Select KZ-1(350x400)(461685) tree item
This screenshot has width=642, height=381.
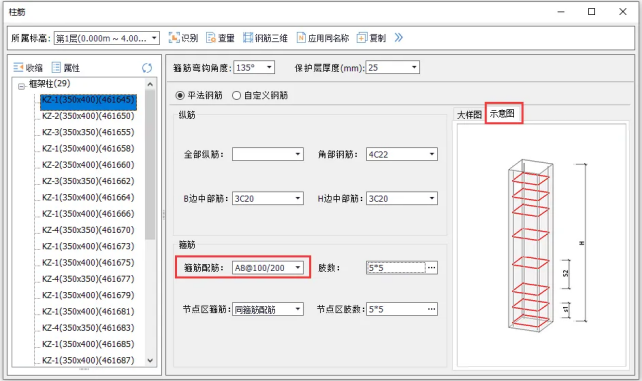point(88,344)
